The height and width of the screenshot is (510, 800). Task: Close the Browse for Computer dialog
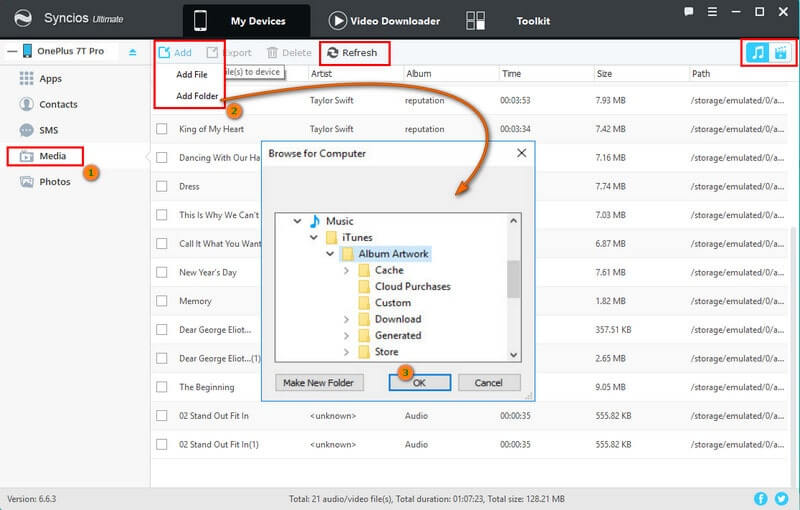pos(521,153)
